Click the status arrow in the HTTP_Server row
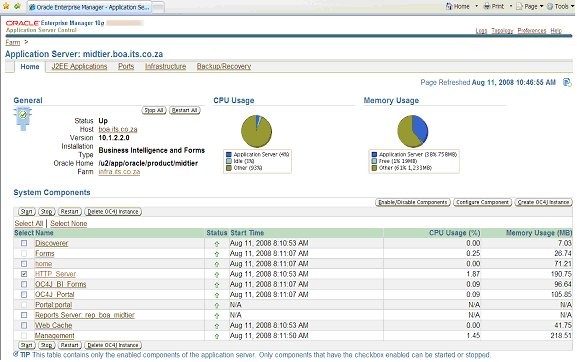The width and height of the screenshot is (577, 362). click(217, 274)
